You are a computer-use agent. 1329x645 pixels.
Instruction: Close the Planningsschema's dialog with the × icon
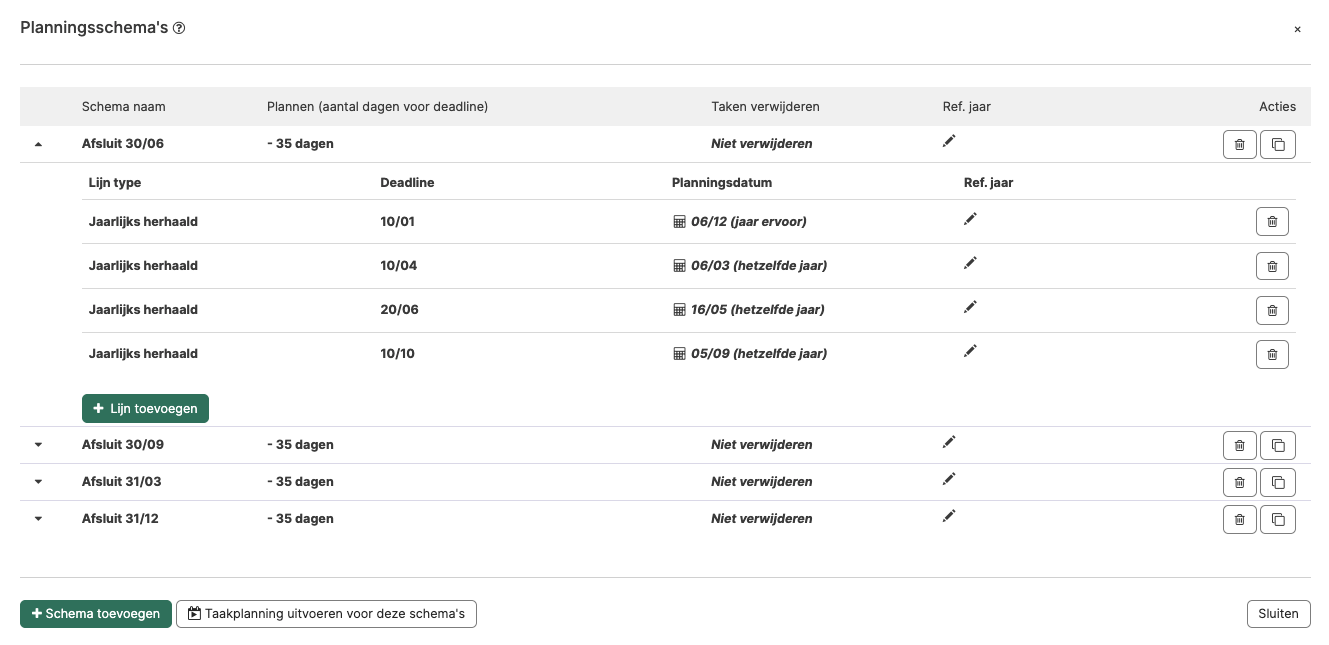1297,29
